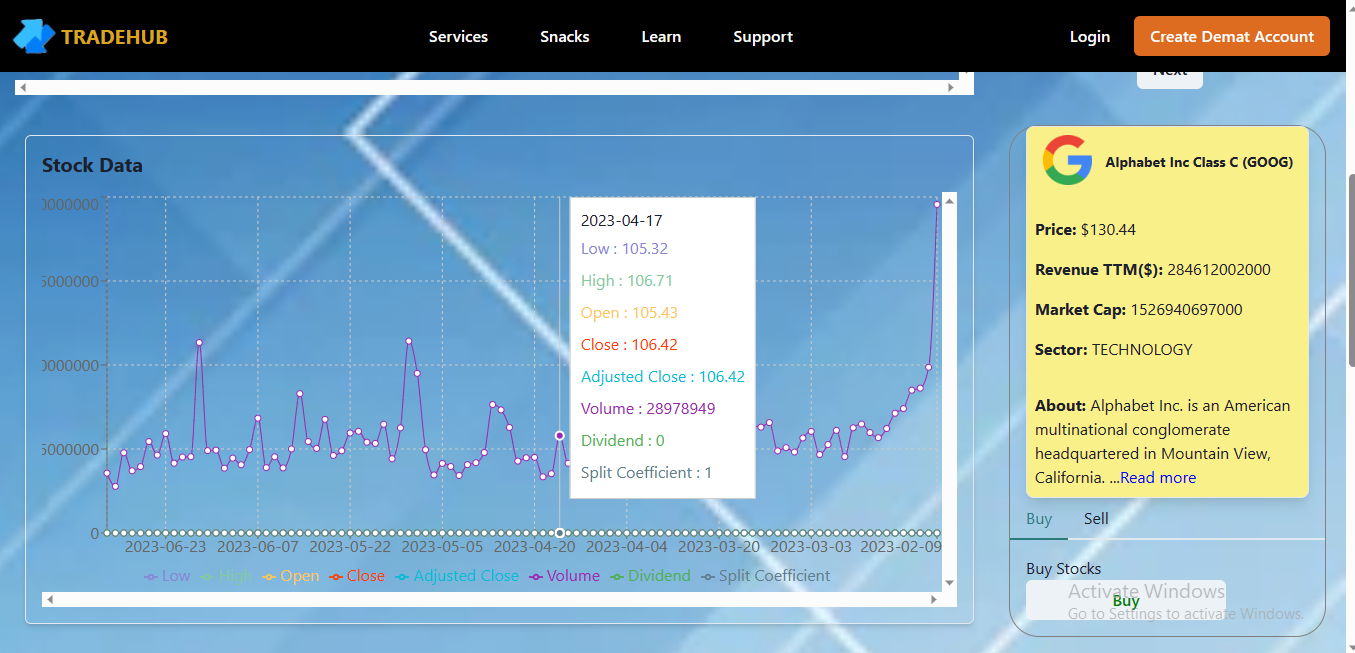Click the down arrow of the chart's vertical scrollbar
Screen dimensions: 1355x653
pos(949,582)
